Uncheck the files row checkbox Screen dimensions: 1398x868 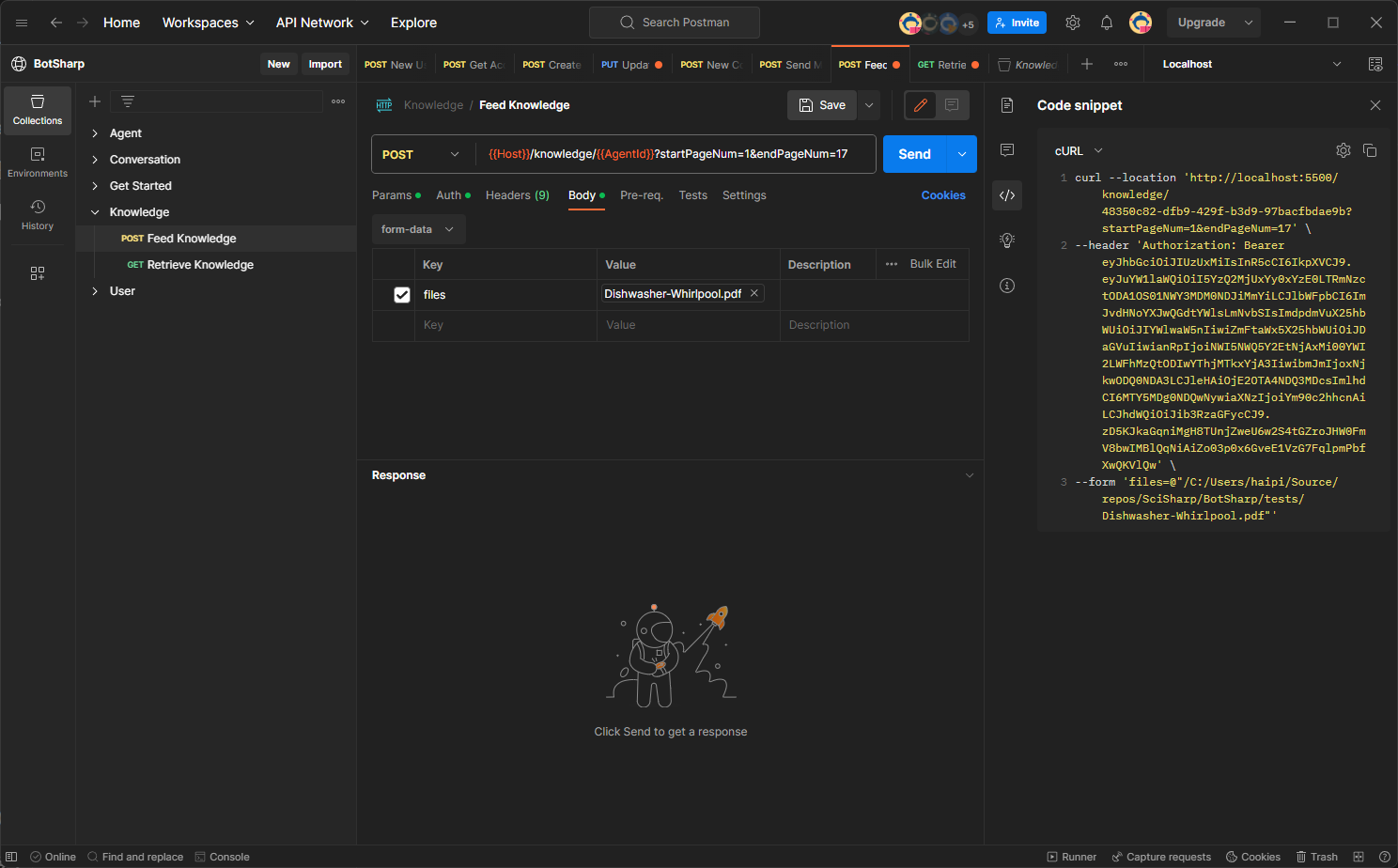tap(402, 295)
